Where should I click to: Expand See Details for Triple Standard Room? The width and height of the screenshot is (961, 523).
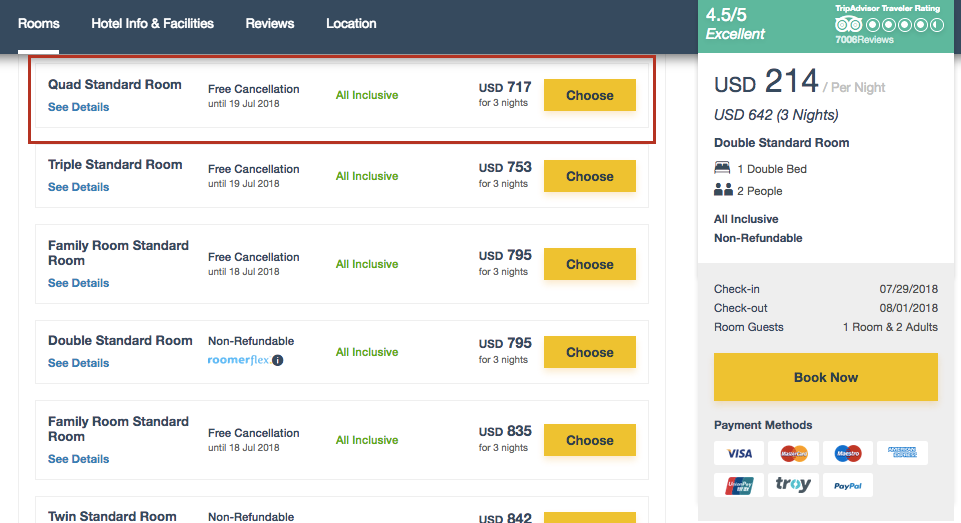pos(79,187)
